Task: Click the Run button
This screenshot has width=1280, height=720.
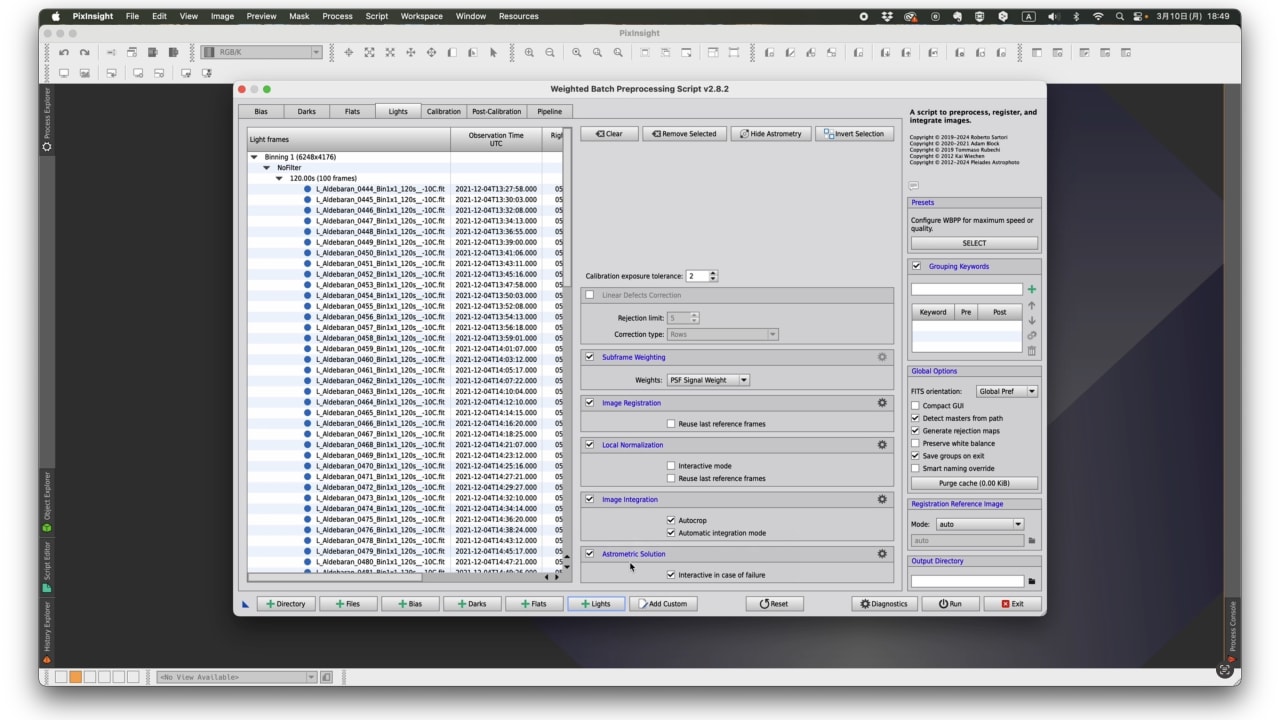Action: pos(950,604)
